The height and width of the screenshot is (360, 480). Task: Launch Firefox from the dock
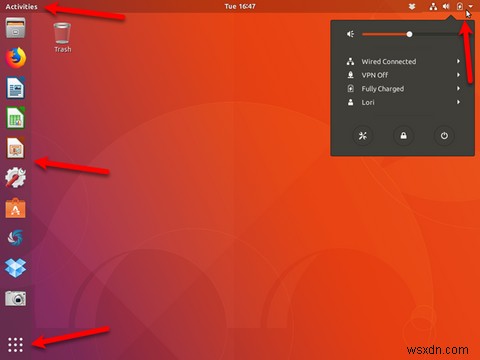point(16,57)
